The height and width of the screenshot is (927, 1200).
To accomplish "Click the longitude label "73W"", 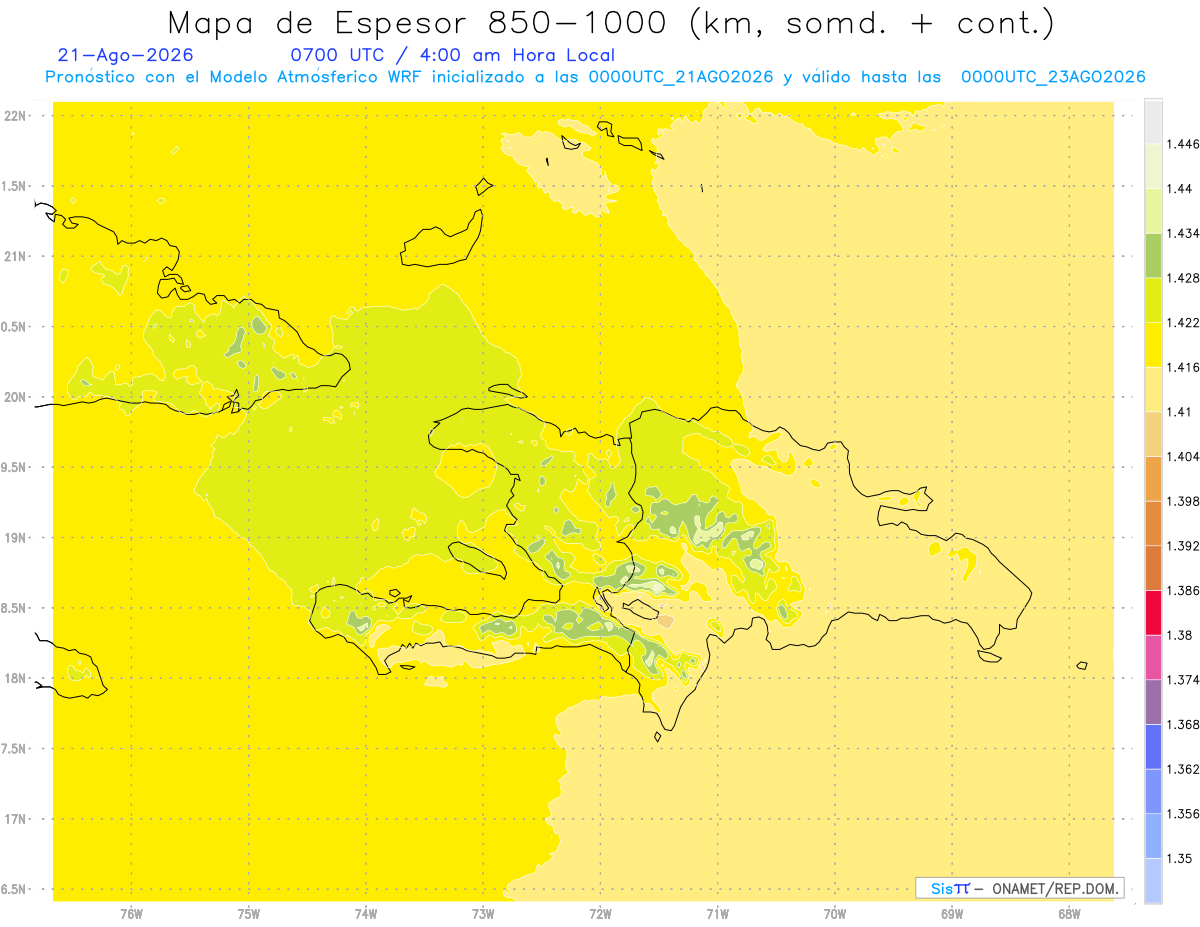I will 483,913.
